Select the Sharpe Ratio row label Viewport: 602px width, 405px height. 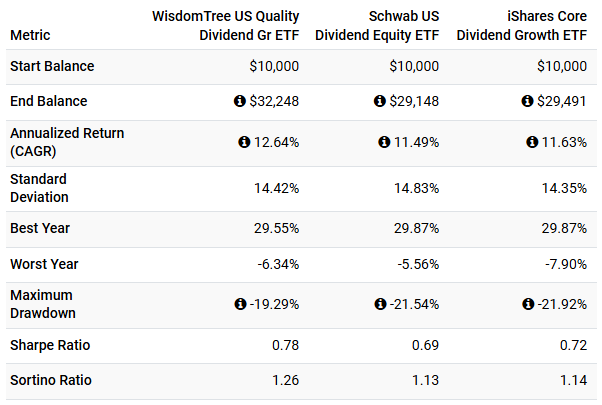coord(50,345)
